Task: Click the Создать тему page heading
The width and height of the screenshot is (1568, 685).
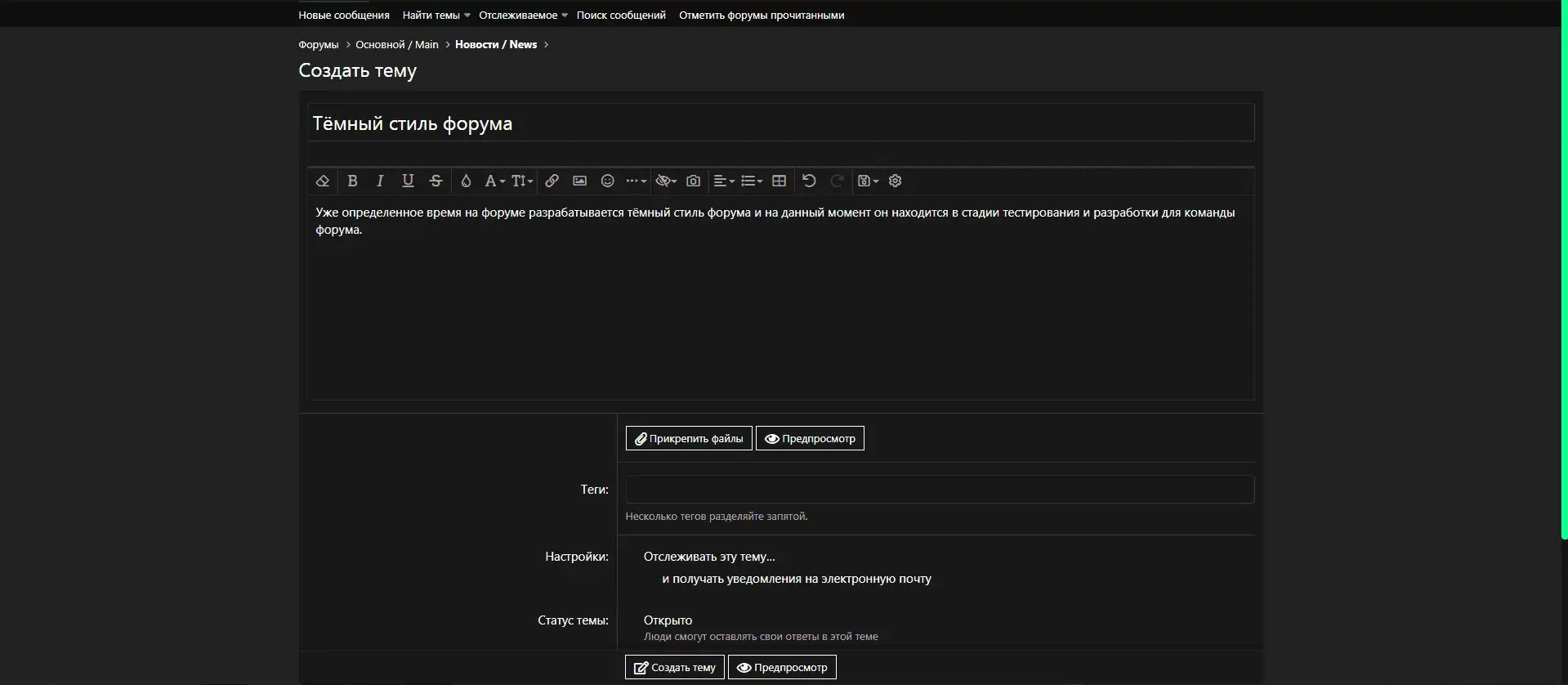Action: click(358, 70)
